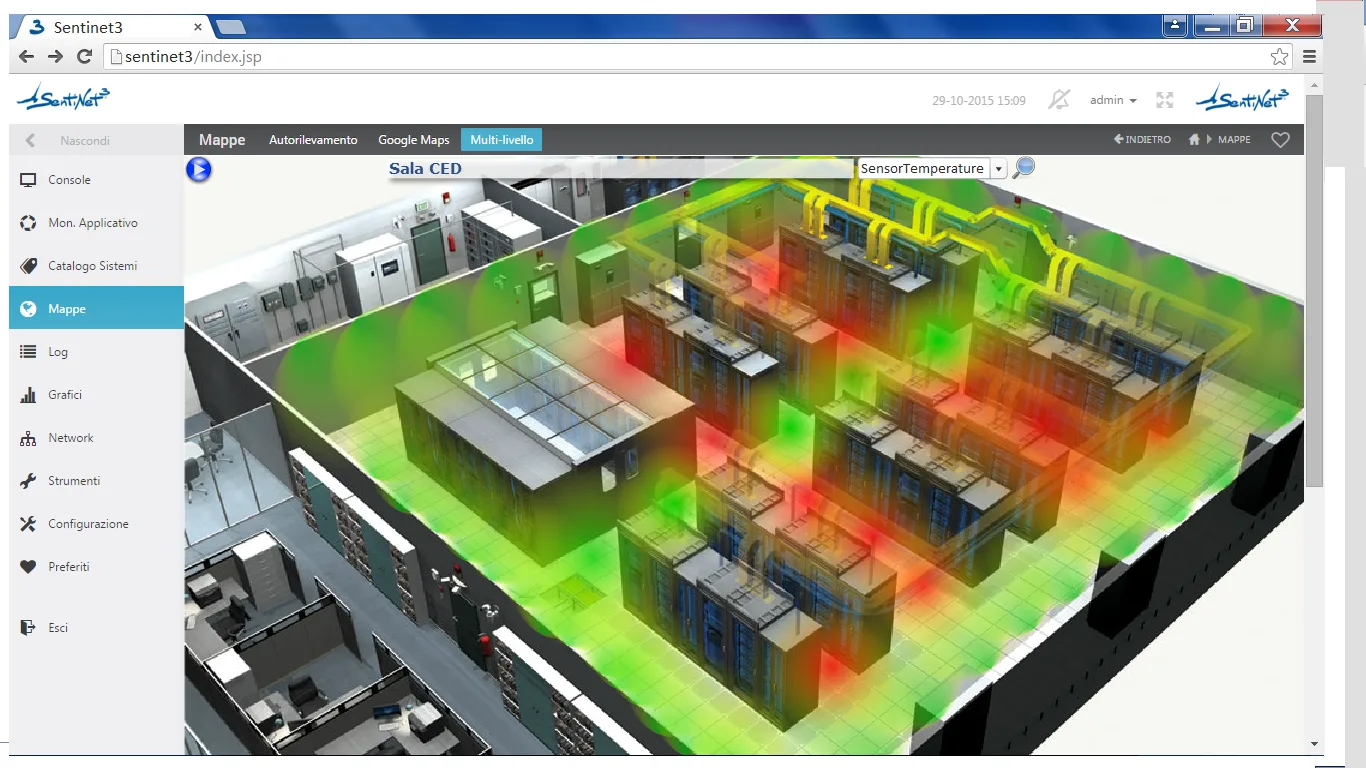Select the Multi-livello tab

(501, 140)
